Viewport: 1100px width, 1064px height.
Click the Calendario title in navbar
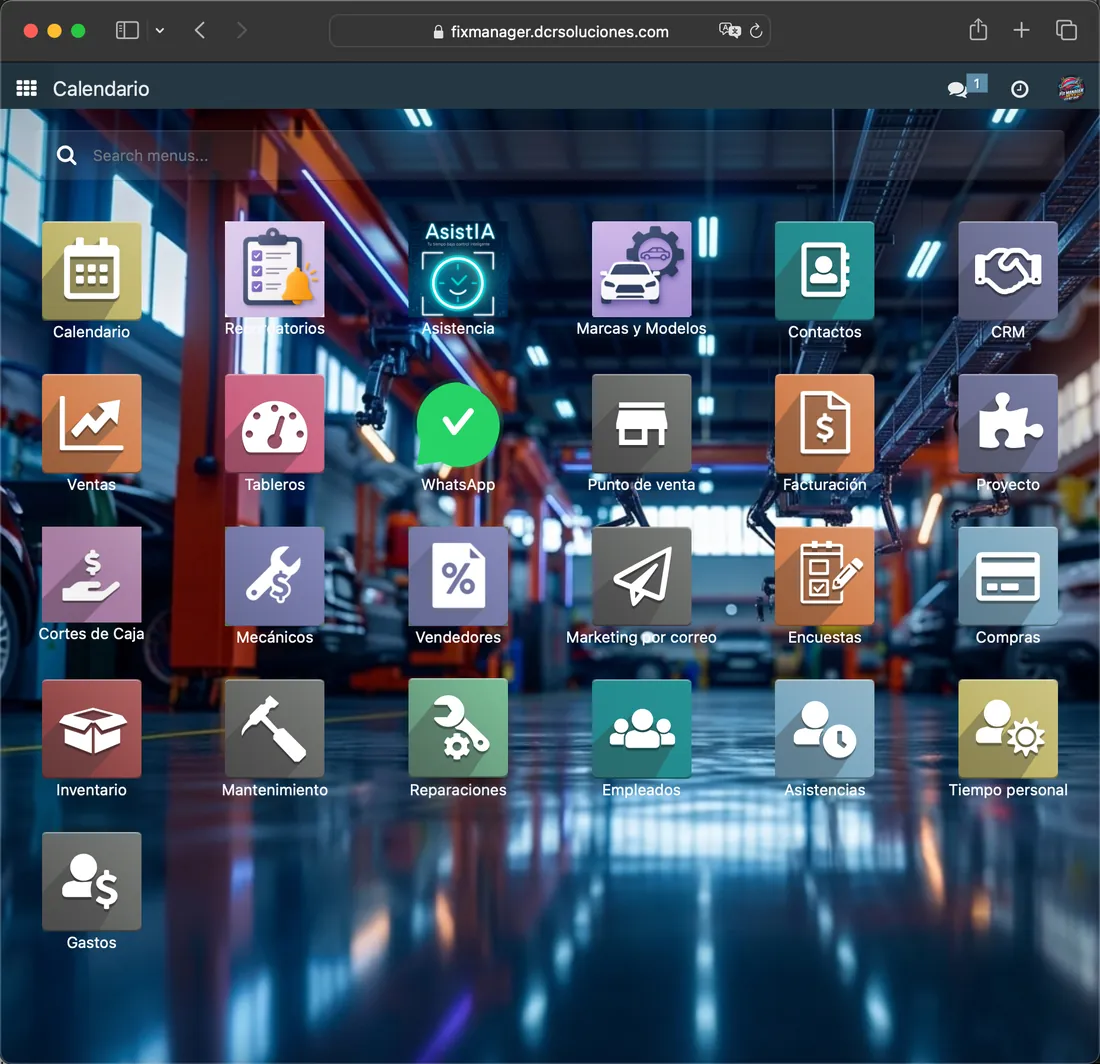click(101, 89)
